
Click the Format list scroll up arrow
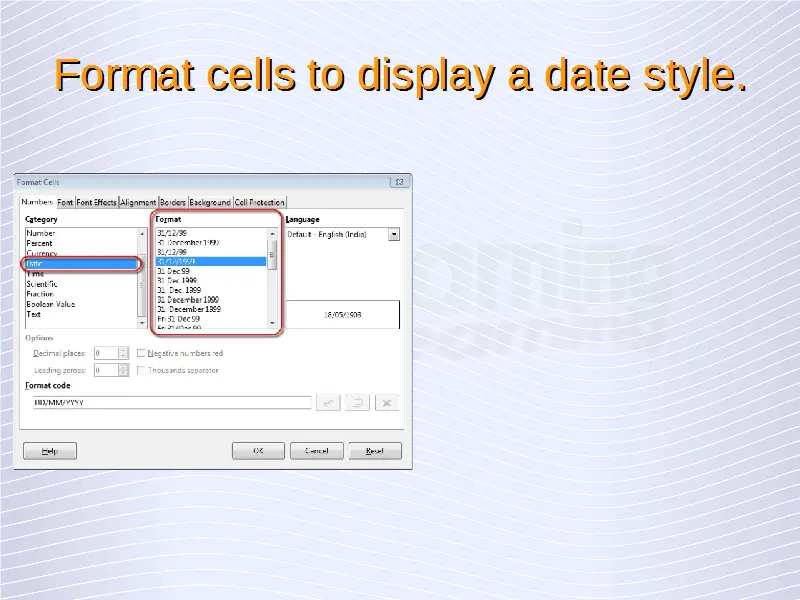[x=272, y=234]
